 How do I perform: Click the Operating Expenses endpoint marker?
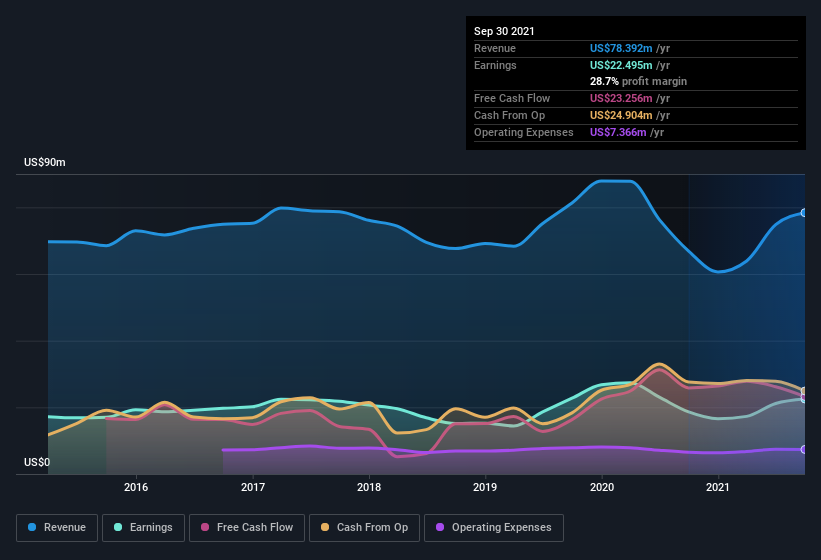pos(804,450)
